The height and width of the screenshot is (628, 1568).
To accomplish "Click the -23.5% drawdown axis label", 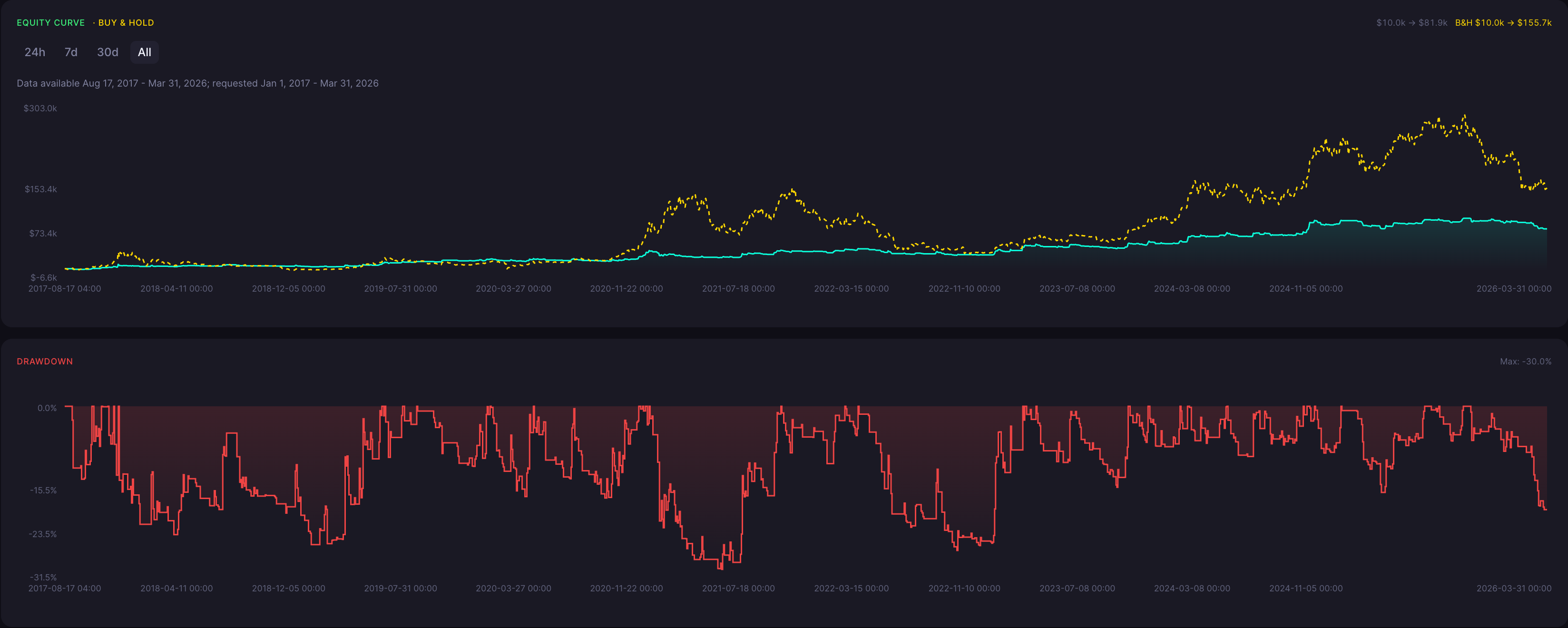I will coord(43,534).
